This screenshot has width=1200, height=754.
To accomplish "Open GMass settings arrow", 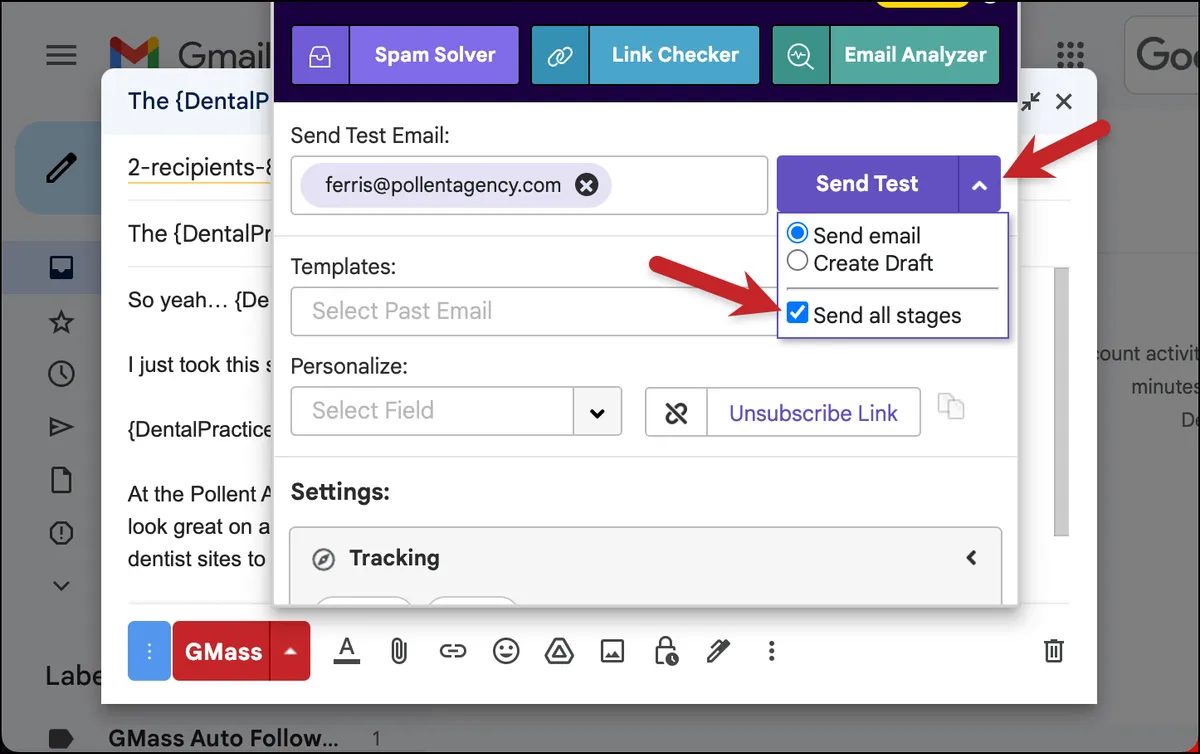I will point(291,651).
